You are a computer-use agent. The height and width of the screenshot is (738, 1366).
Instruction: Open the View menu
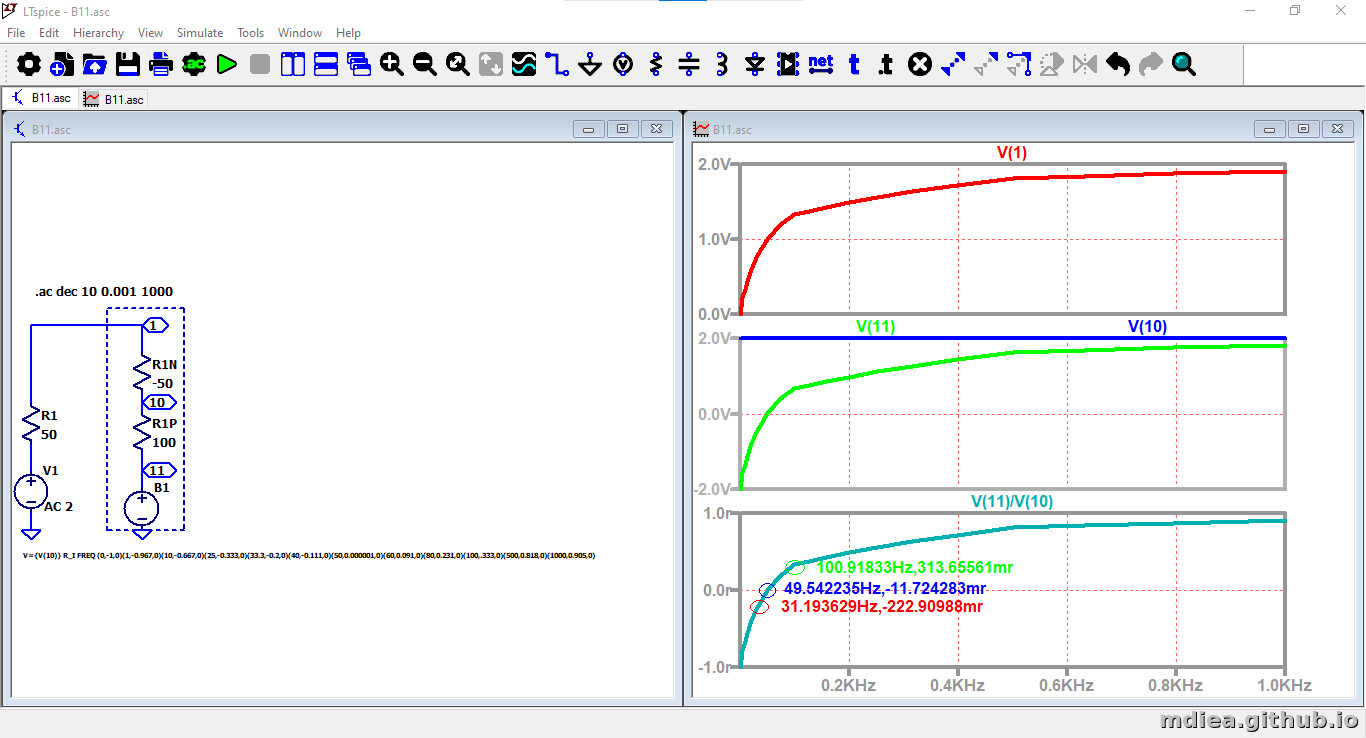click(150, 33)
